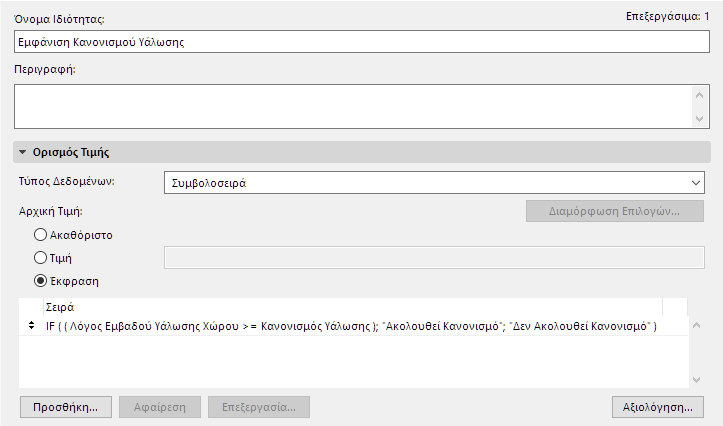Click the Επεξεργασία... button
The height and width of the screenshot is (426, 723).
[258, 408]
